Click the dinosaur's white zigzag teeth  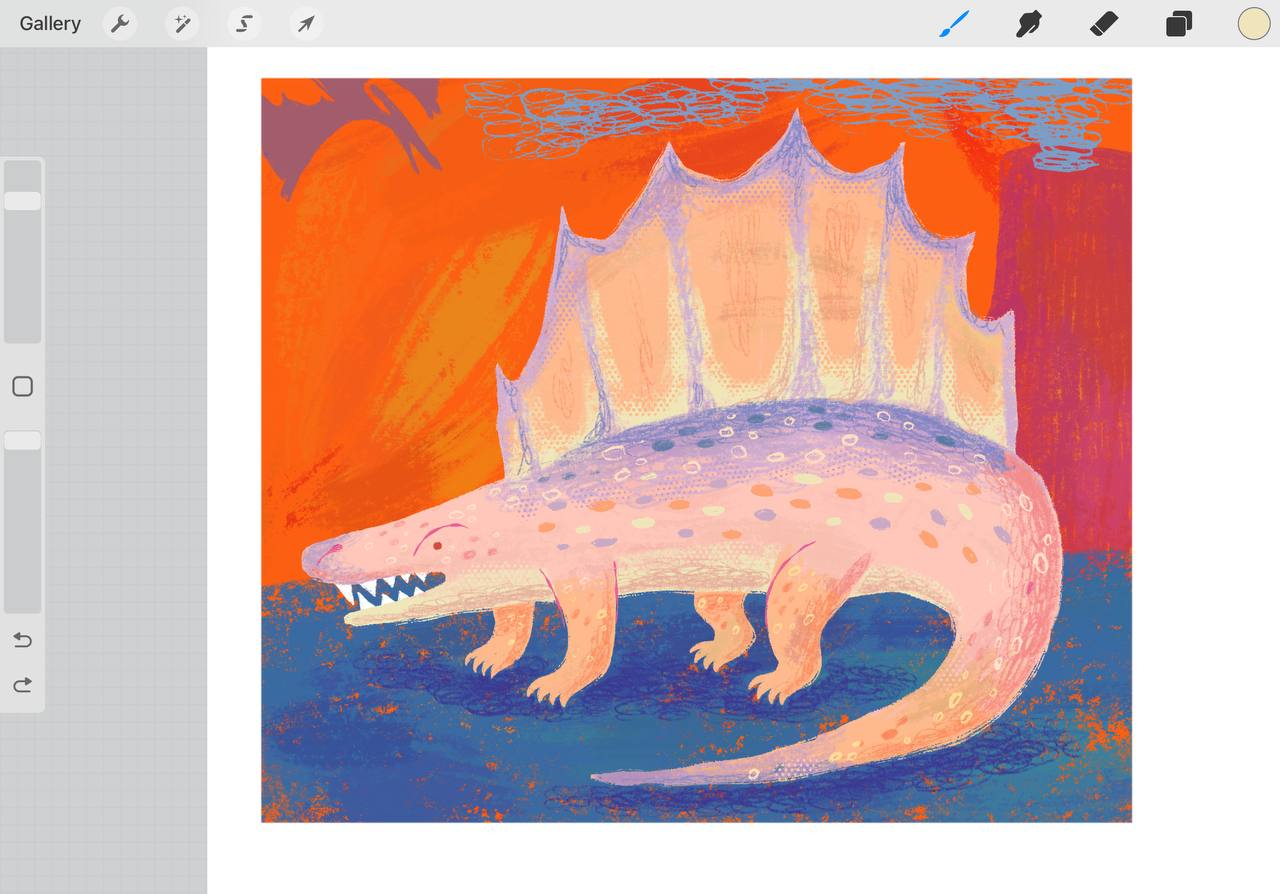390,594
